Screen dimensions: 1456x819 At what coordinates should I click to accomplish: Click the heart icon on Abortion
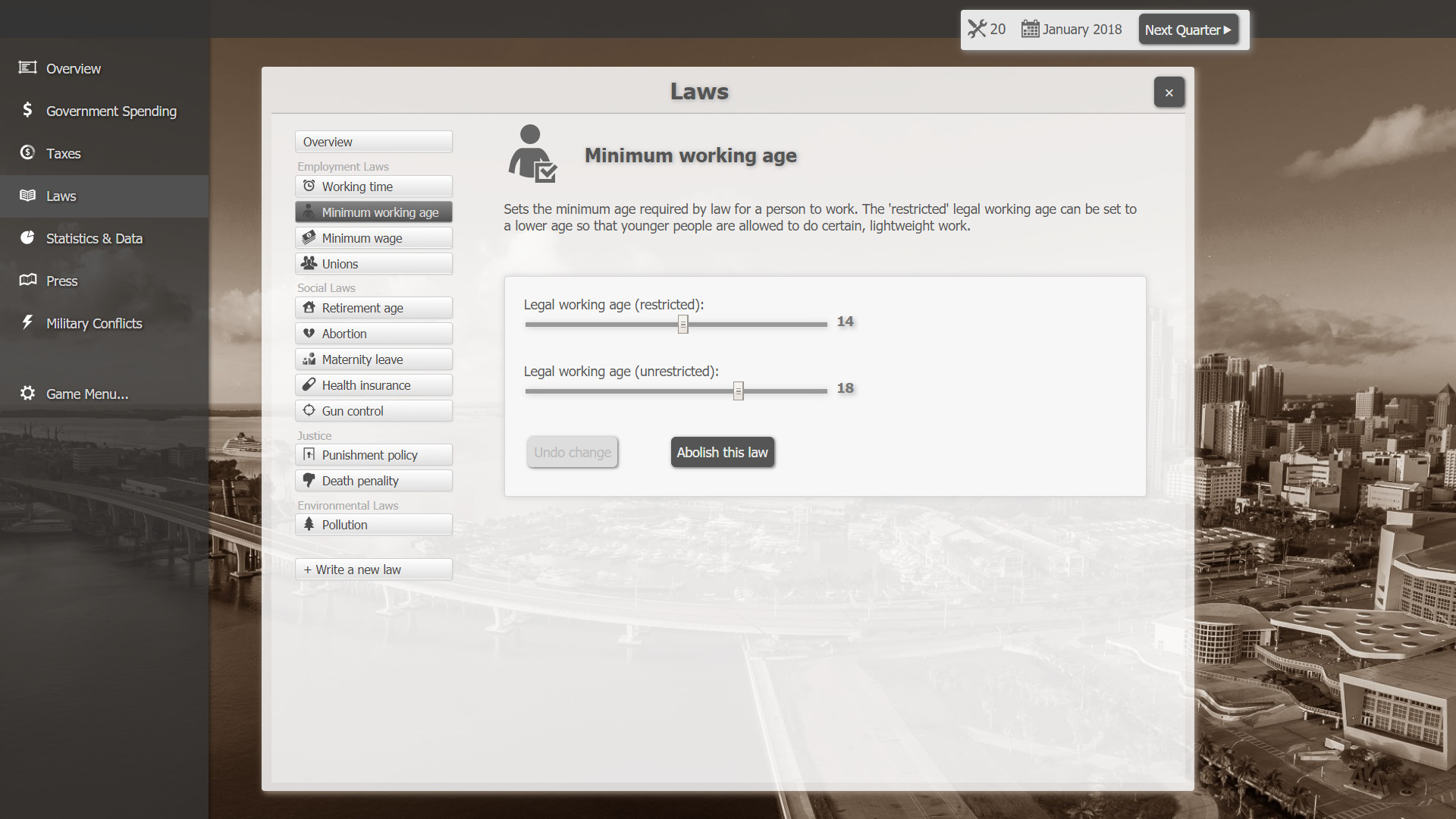(309, 334)
